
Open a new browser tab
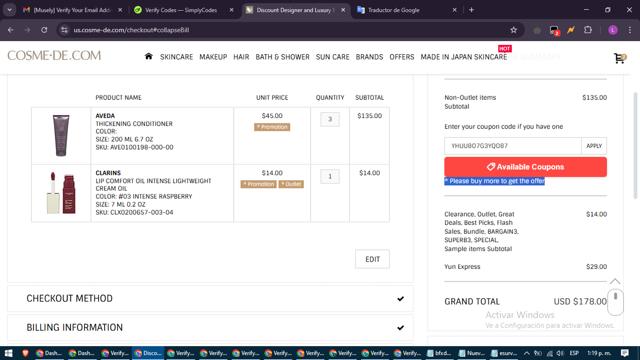pos(471,10)
